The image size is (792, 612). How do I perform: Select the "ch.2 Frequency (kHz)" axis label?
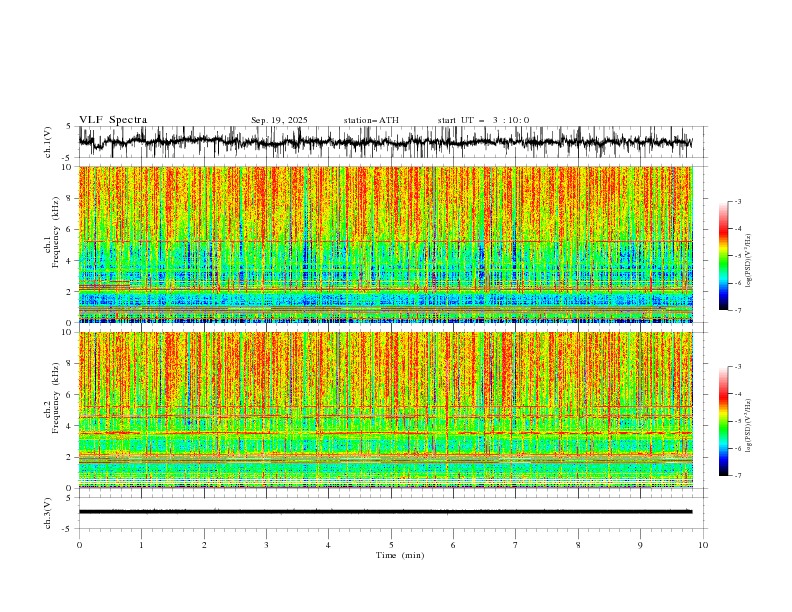[x=52, y=397]
